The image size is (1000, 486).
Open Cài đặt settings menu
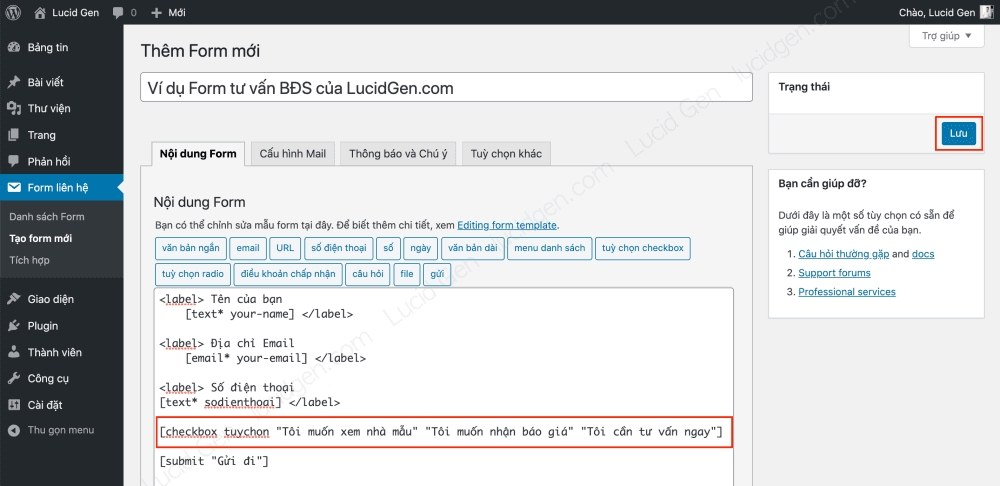click(x=45, y=405)
